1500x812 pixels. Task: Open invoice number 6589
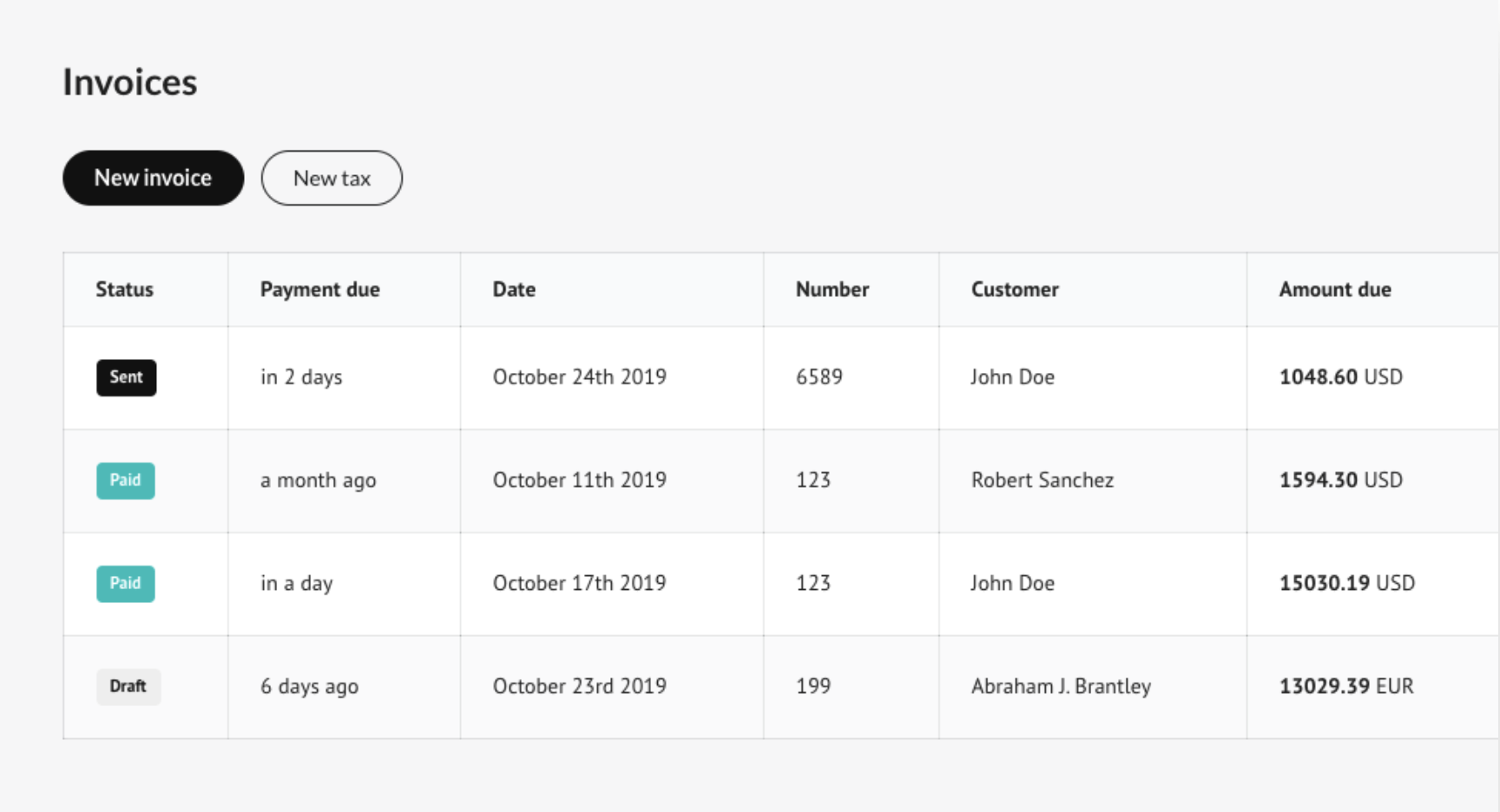coord(817,377)
